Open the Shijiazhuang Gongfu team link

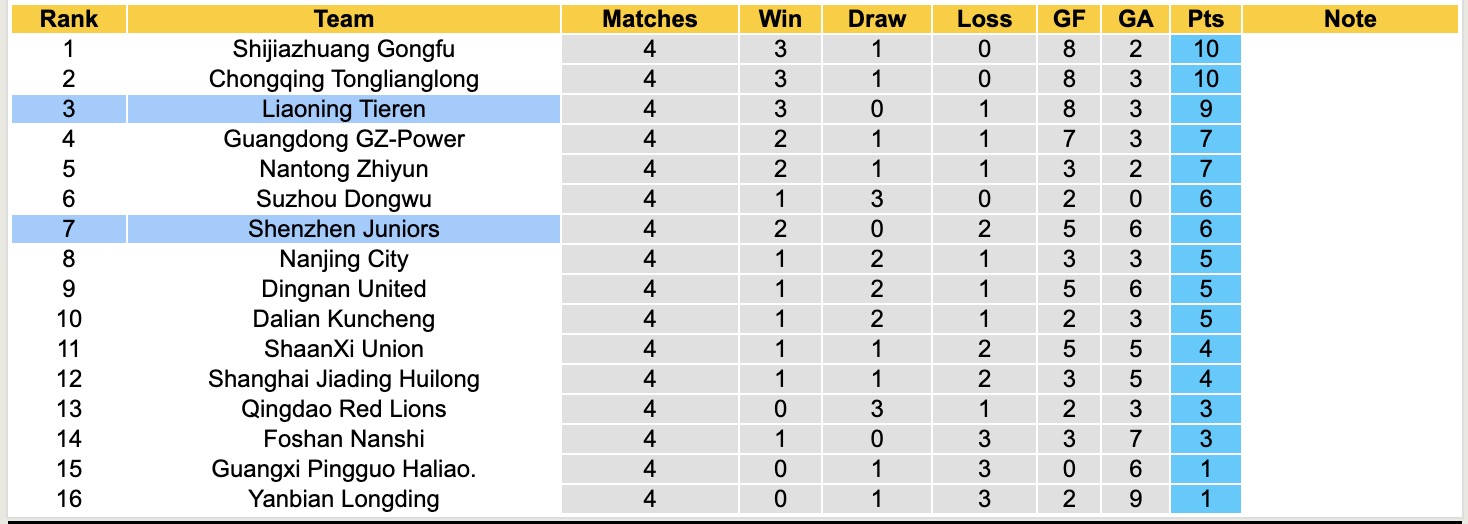[x=344, y=49]
